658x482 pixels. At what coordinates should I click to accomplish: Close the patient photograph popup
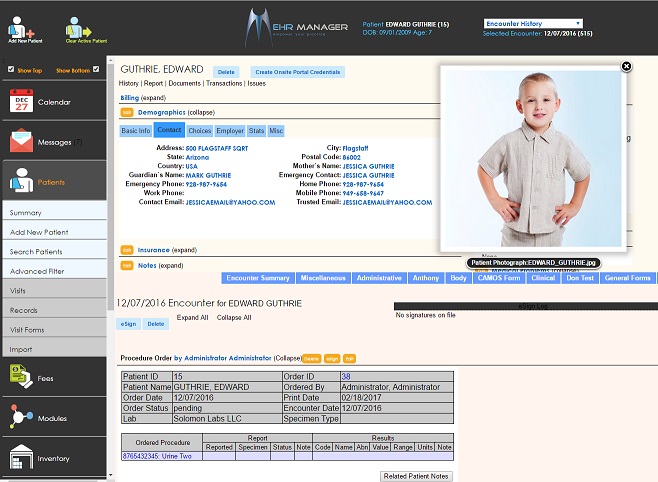(x=627, y=66)
